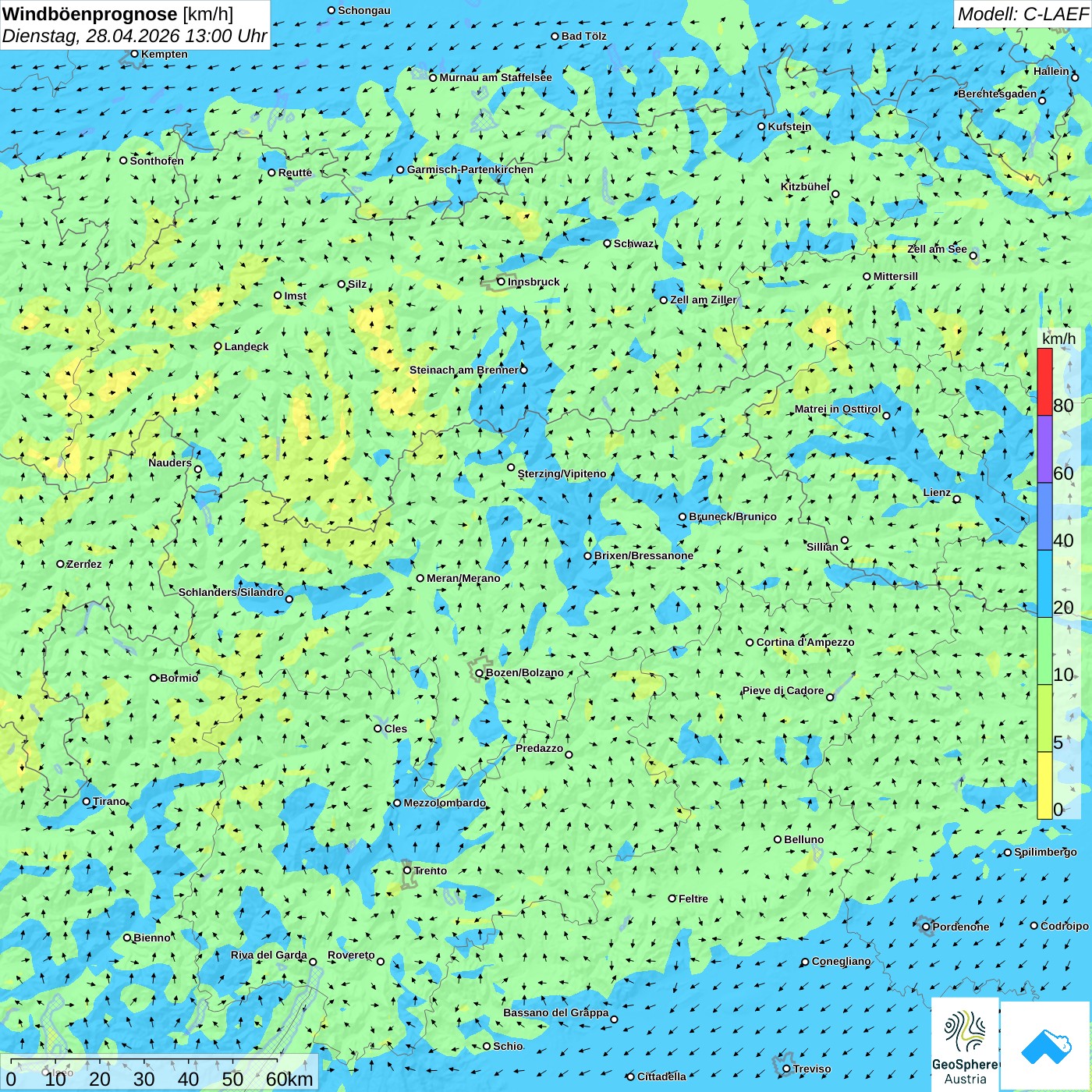This screenshot has width=1092, height=1092.
Task: Click the Mittersill label
Action: [x=895, y=276]
